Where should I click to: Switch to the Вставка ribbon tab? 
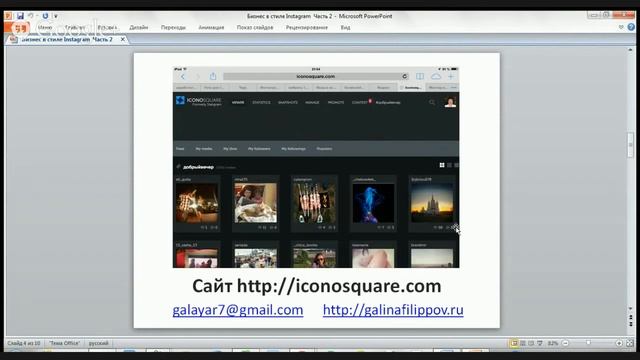[x=107, y=28]
